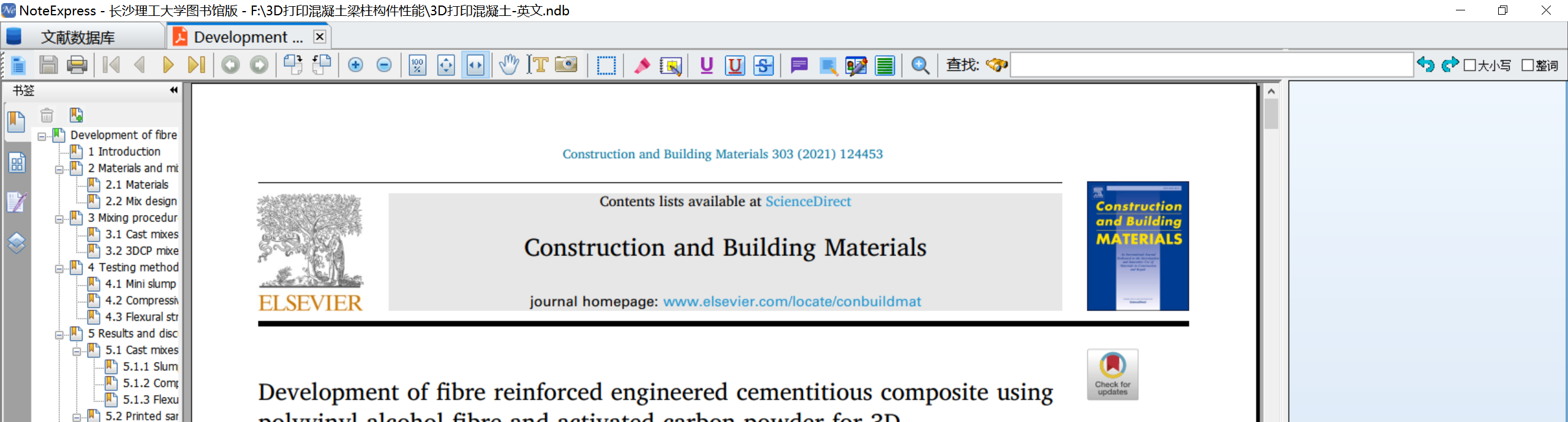Toggle the bookmarks sidebar panel button
The width and height of the screenshot is (1568, 422).
click(x=17, y=121)
